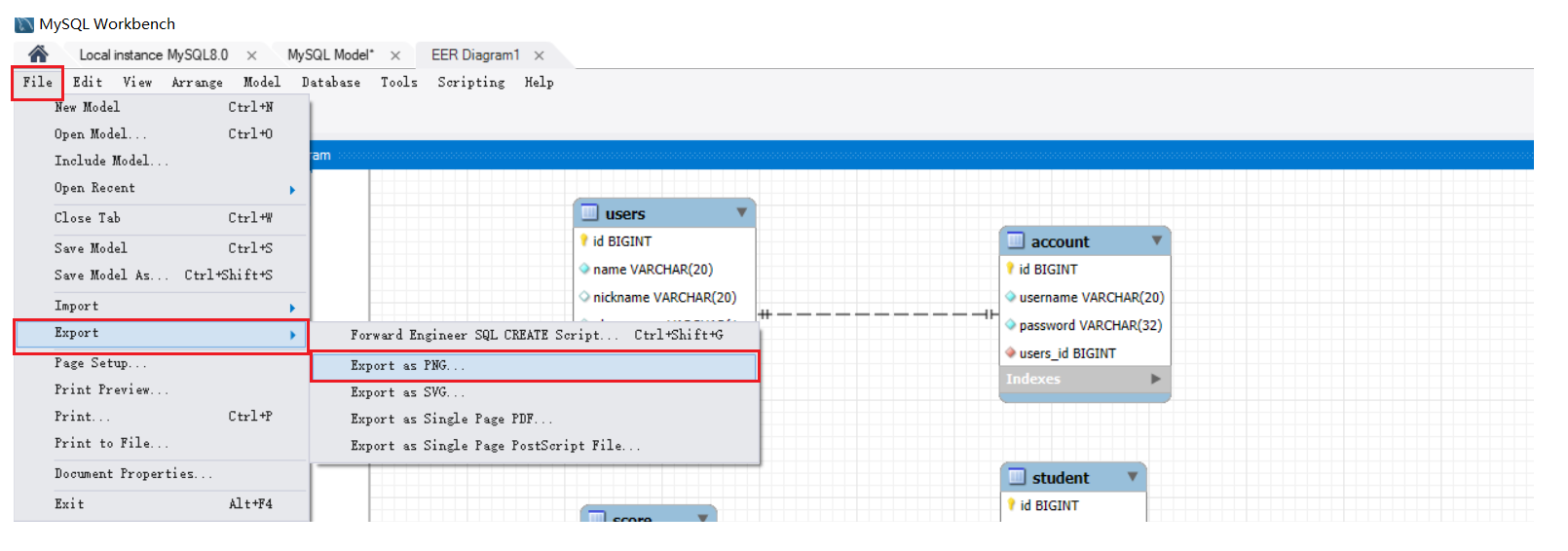The height and width of the screenshot is (551, 1568).
Task: Expand the Open Recent submenu
Action: (x=163, y=188)
